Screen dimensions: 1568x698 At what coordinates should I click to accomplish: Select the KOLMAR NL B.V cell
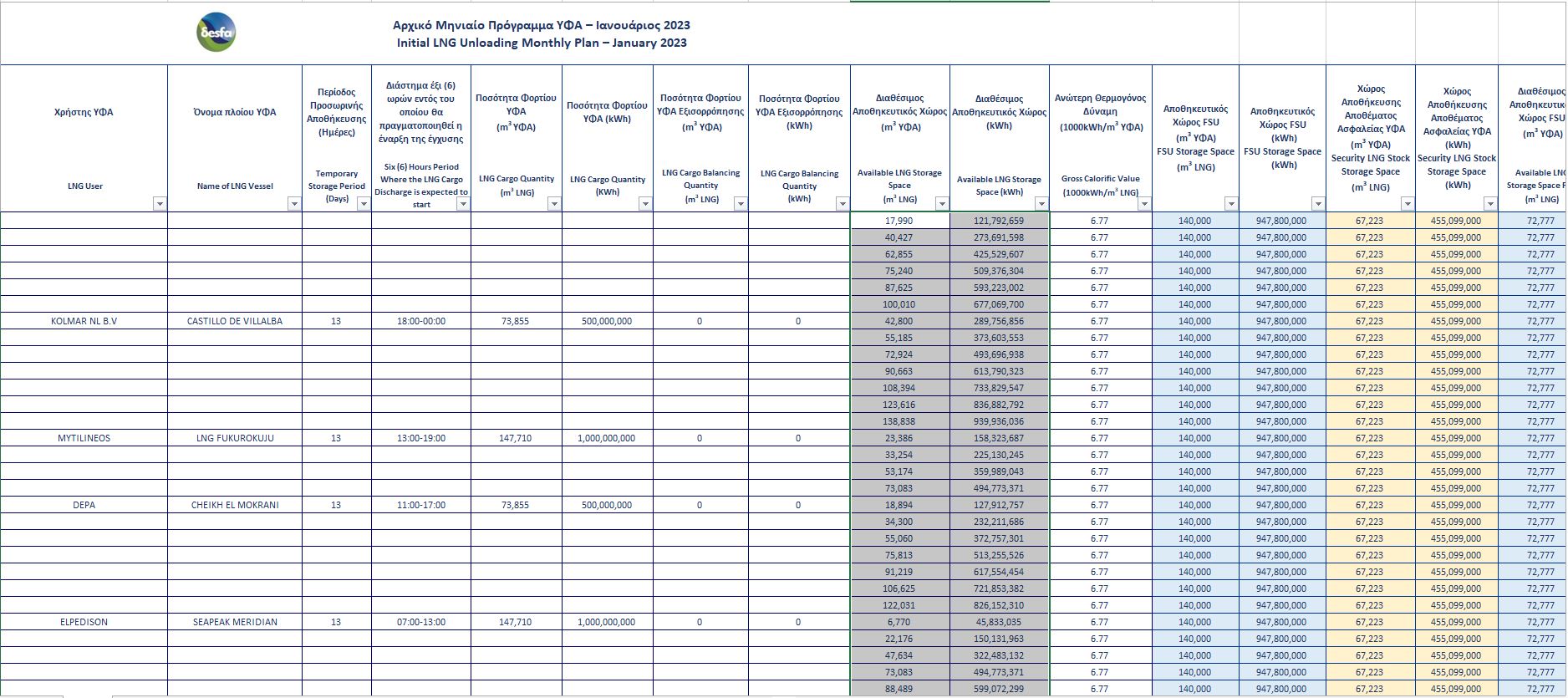point(84,321)
